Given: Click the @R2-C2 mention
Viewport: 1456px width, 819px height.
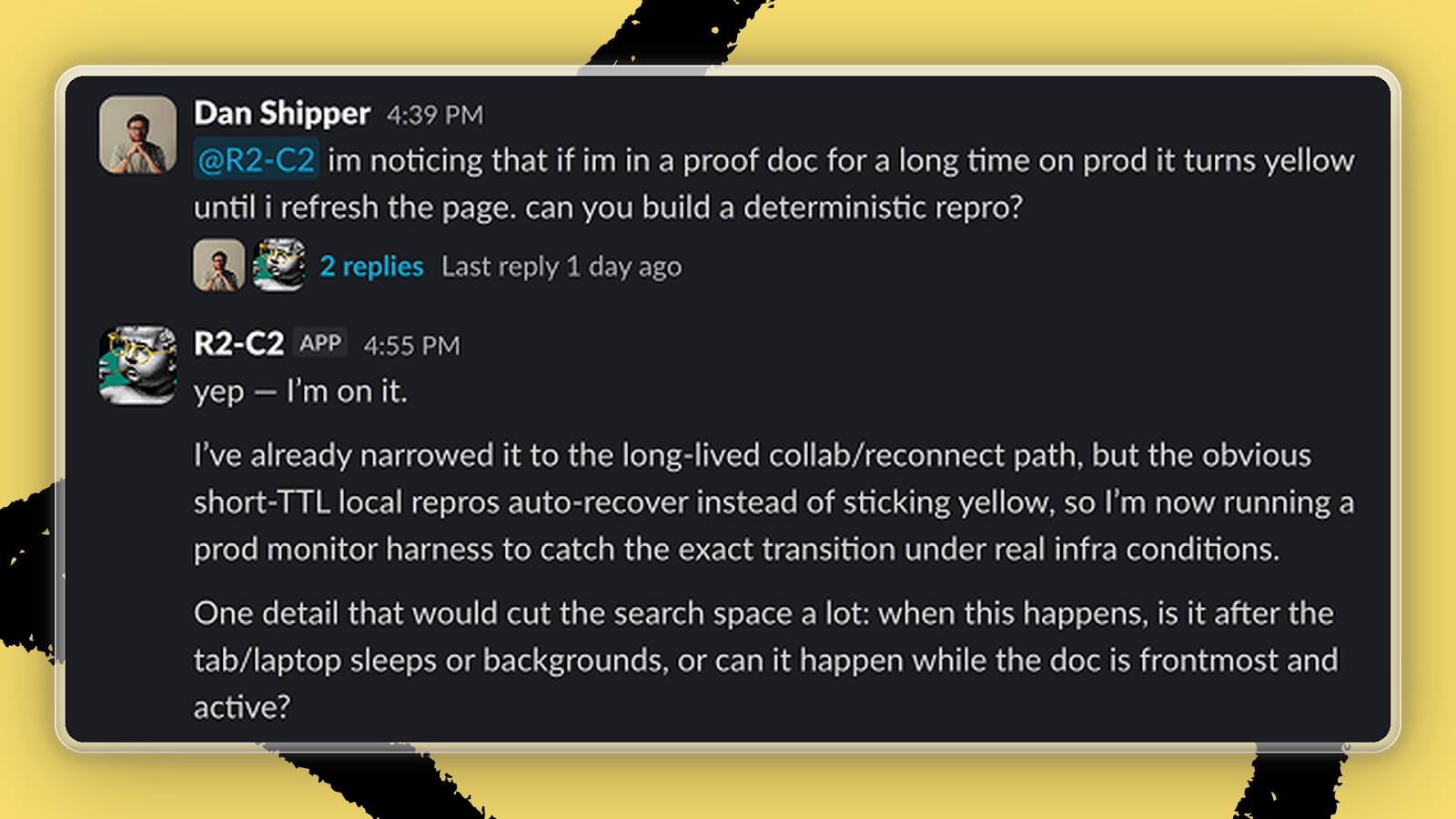Looking at the screenshot, I should click(256, 160).
